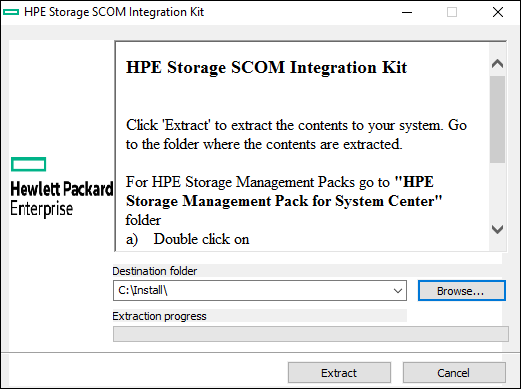Cancel the extraction dialog

point(454,373)
